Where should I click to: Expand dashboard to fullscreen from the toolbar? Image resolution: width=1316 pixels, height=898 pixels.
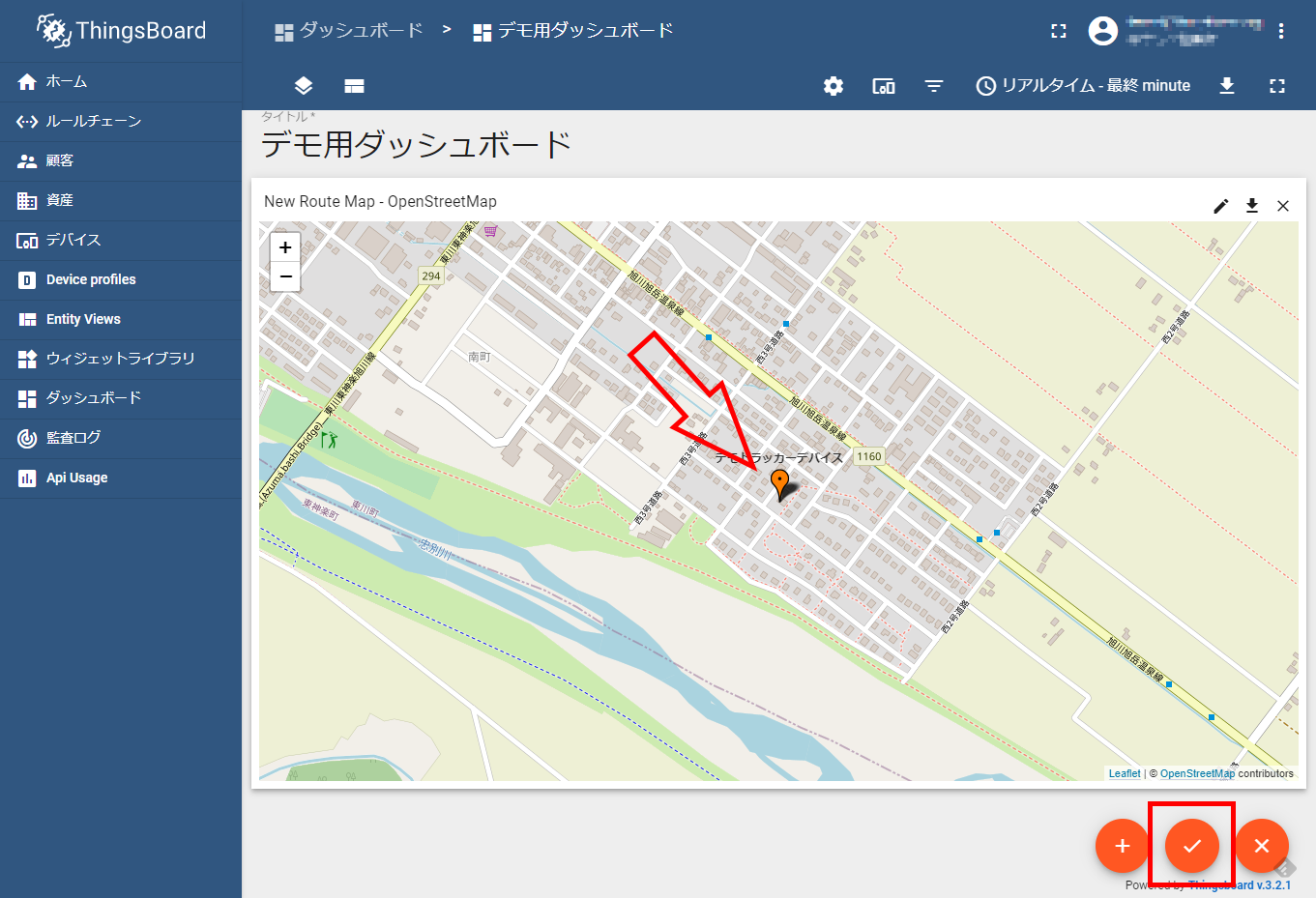pos(1277,86)
